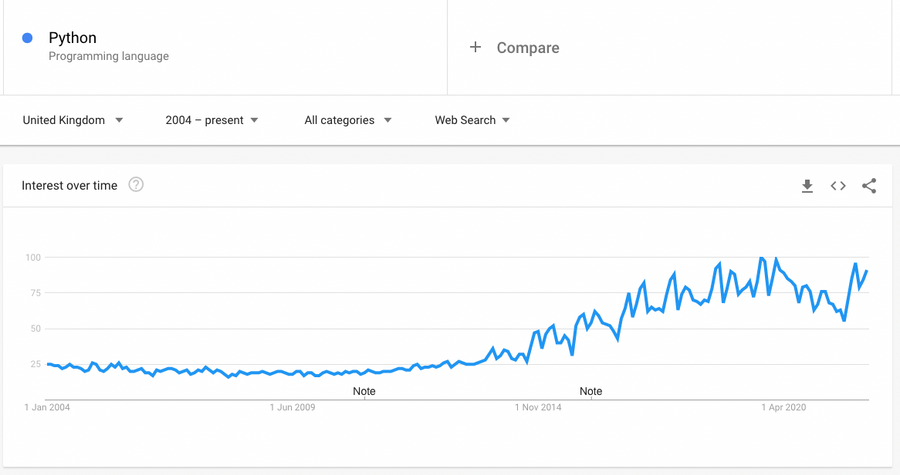Click the Compare search term field
Image resolution: width=900 pixels, height=475 pixels.
669,48
